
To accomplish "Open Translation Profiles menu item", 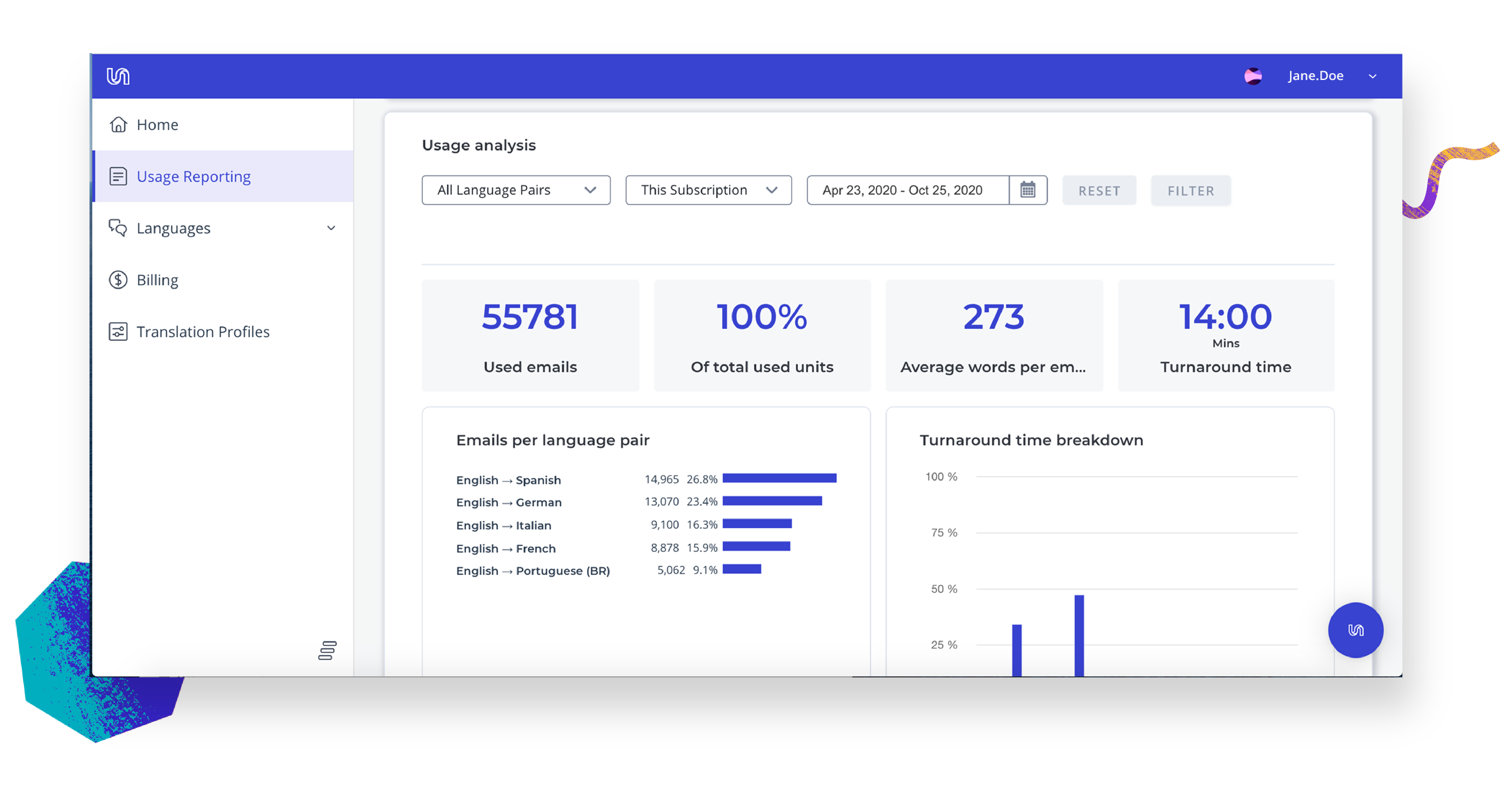I will click(x=202, y=332).
